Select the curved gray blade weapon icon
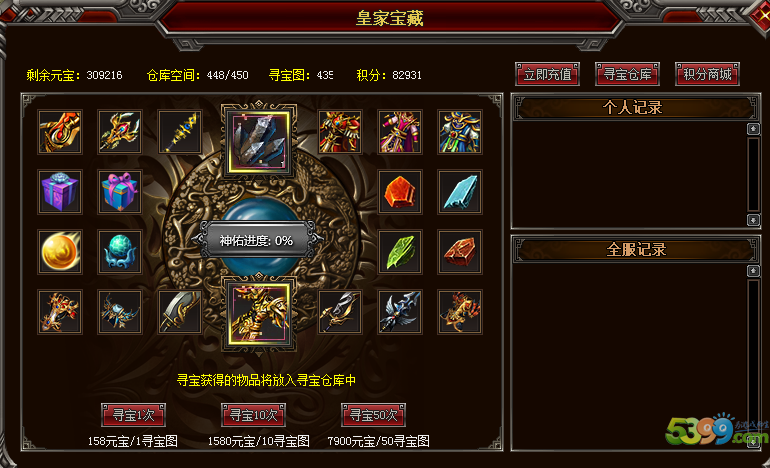The width and height of the screenshot is (770, 468). pyautogui.click(x=180, y=311)
